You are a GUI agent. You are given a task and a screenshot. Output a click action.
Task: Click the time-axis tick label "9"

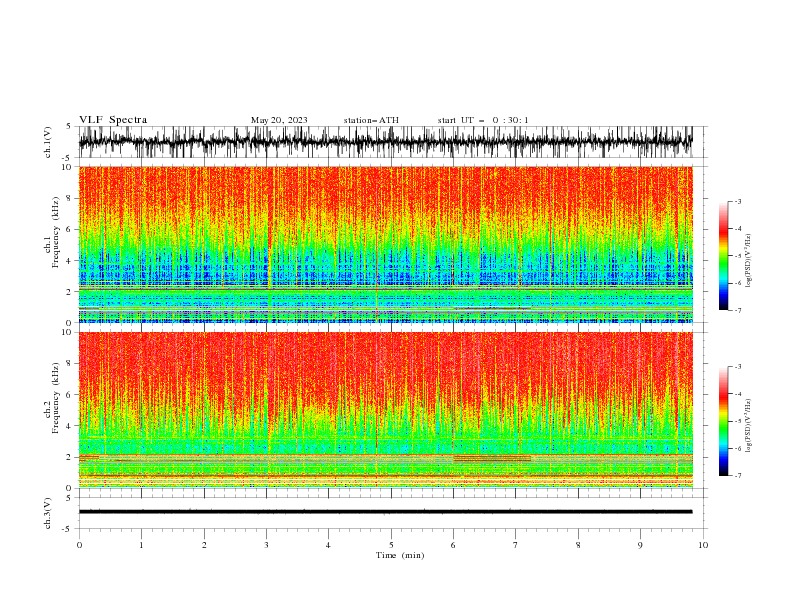(640, 545)
